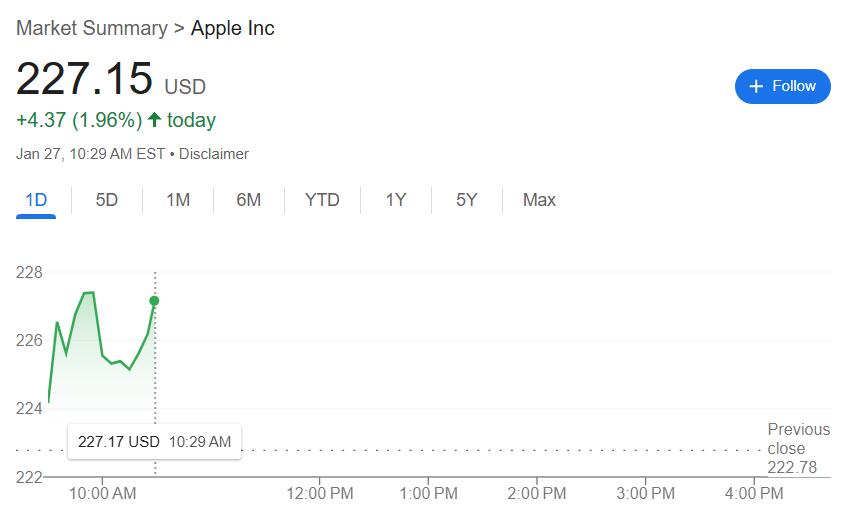853x516 pixels.
Task: Click the Previous close 222.78 label
Action: pyautogui.click(x=799, y=448)
